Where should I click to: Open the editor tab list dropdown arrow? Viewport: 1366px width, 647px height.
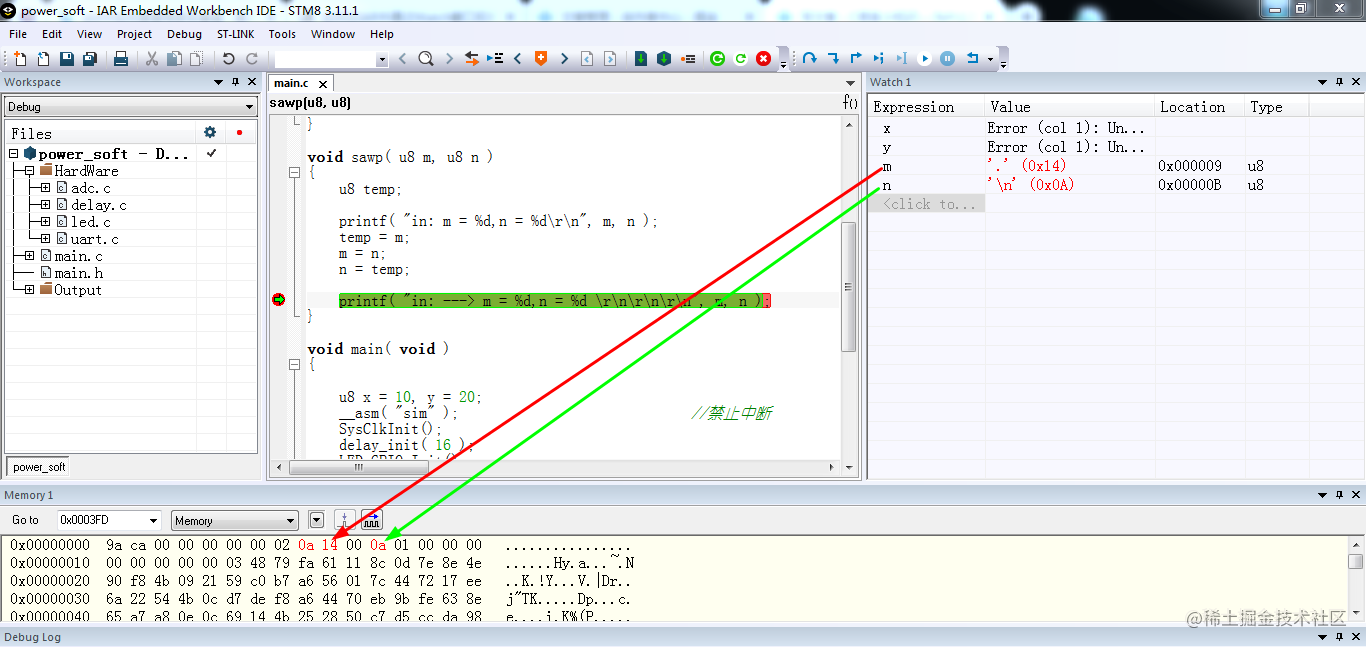point(850,83)
